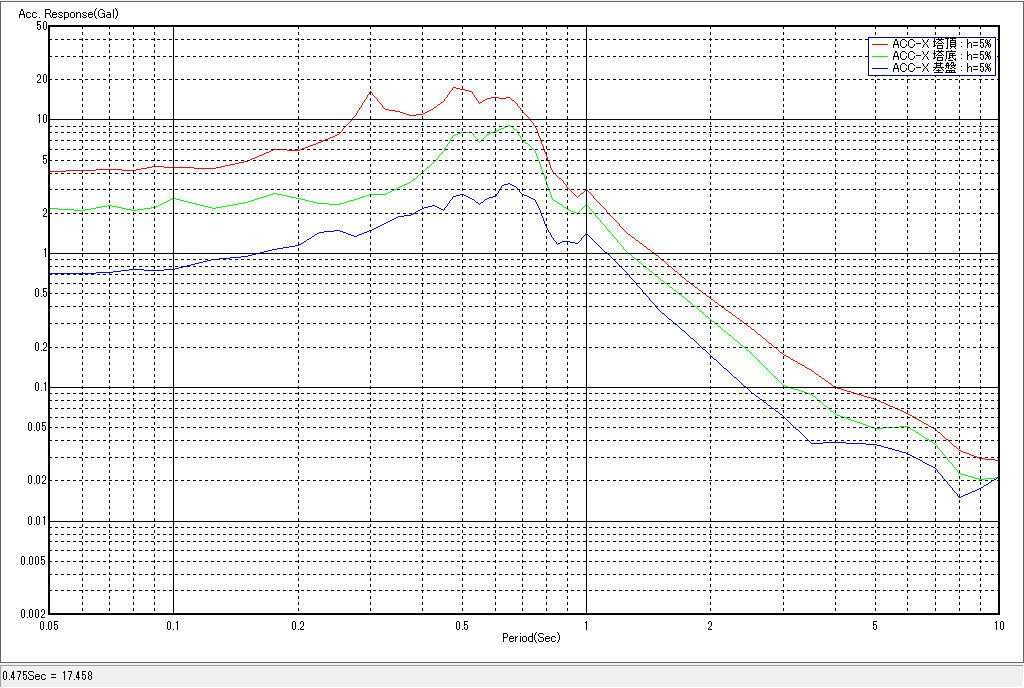The image size is (1024, 688).
Task: Click the blue line sample in legend
Action: tap(880, 68)
